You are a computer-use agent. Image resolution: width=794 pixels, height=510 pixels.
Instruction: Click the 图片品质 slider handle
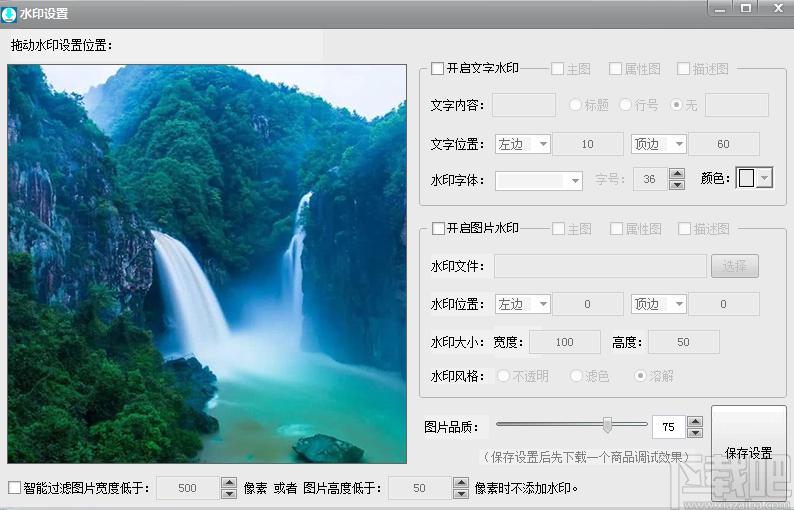pyautogui.click(x=607, y=425)
